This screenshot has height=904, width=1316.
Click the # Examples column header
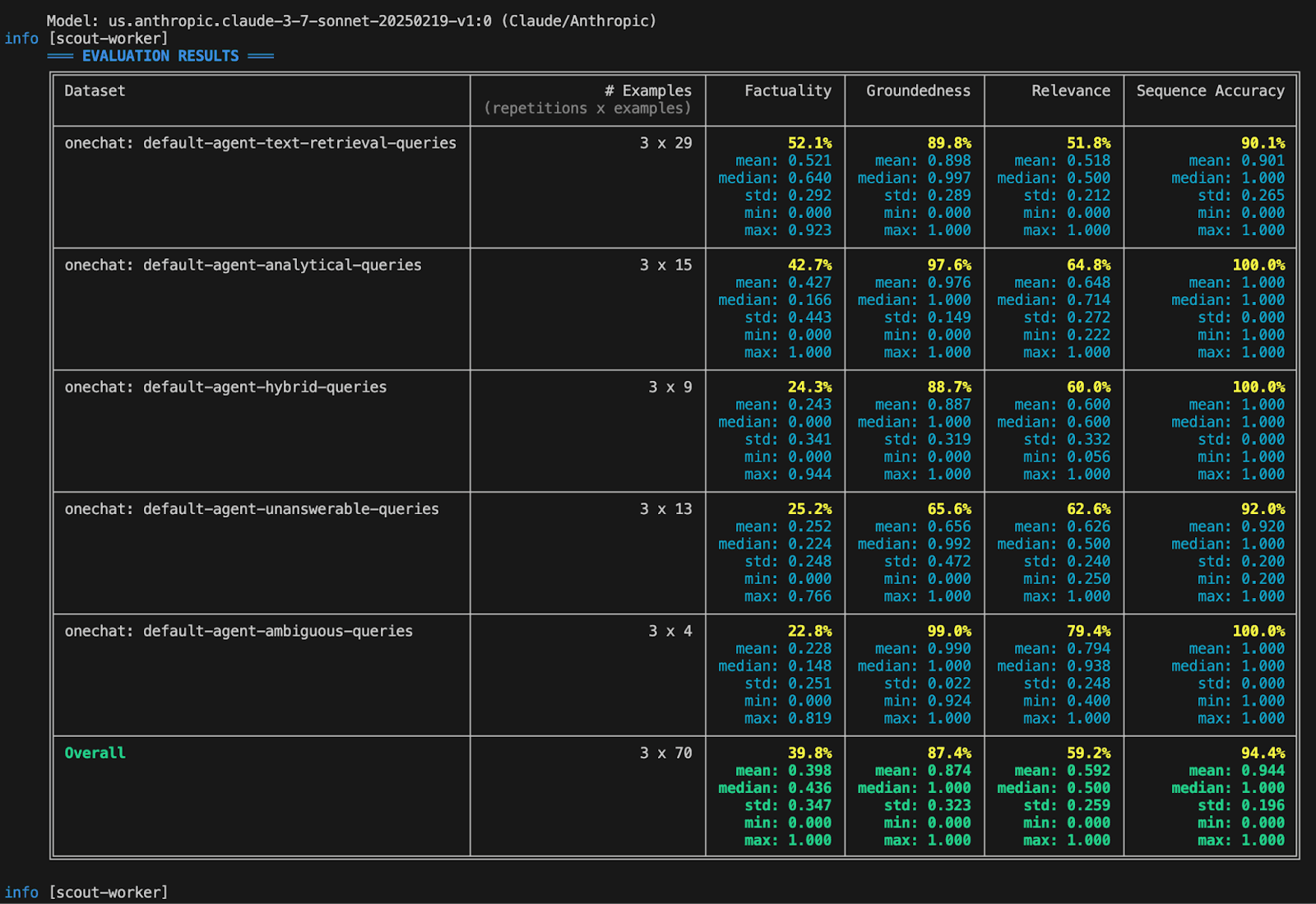click(649, 90)
